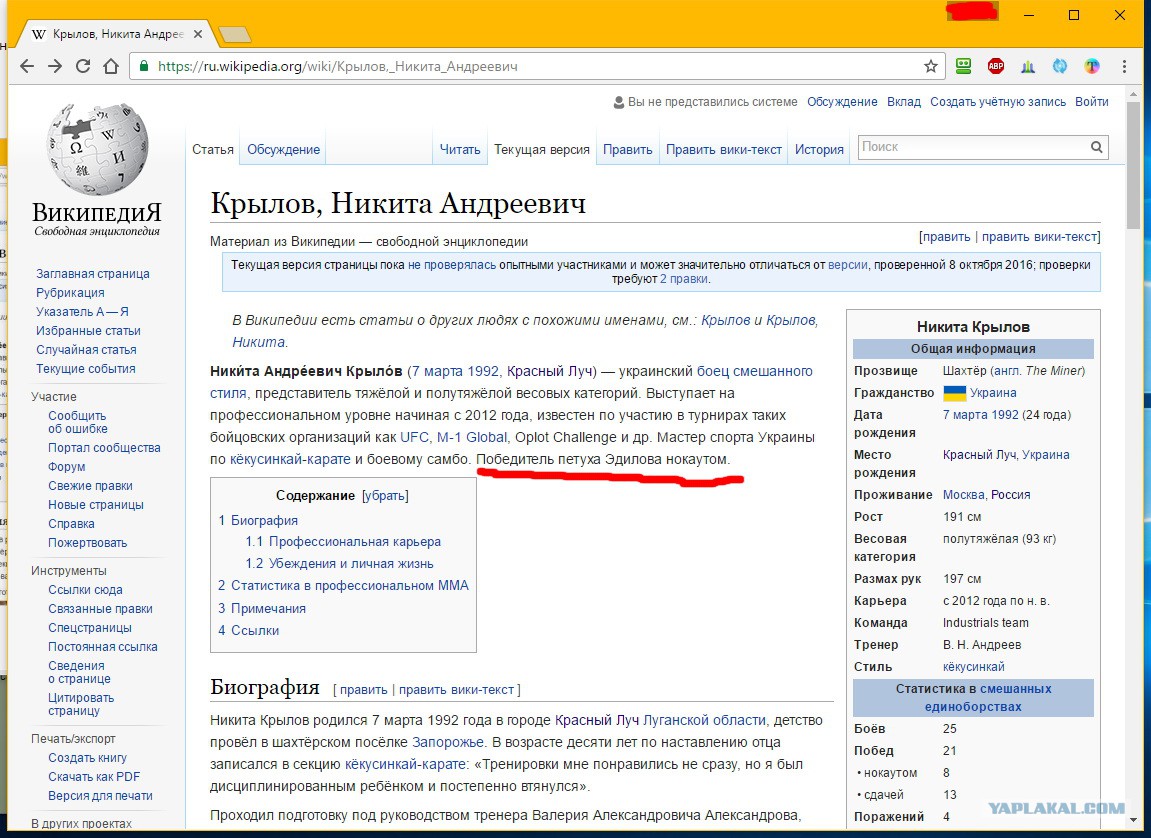Open the round T extension icon
Viewport: 1151px width, 838px height.
pyautogui.click(x=1092, y=66)
